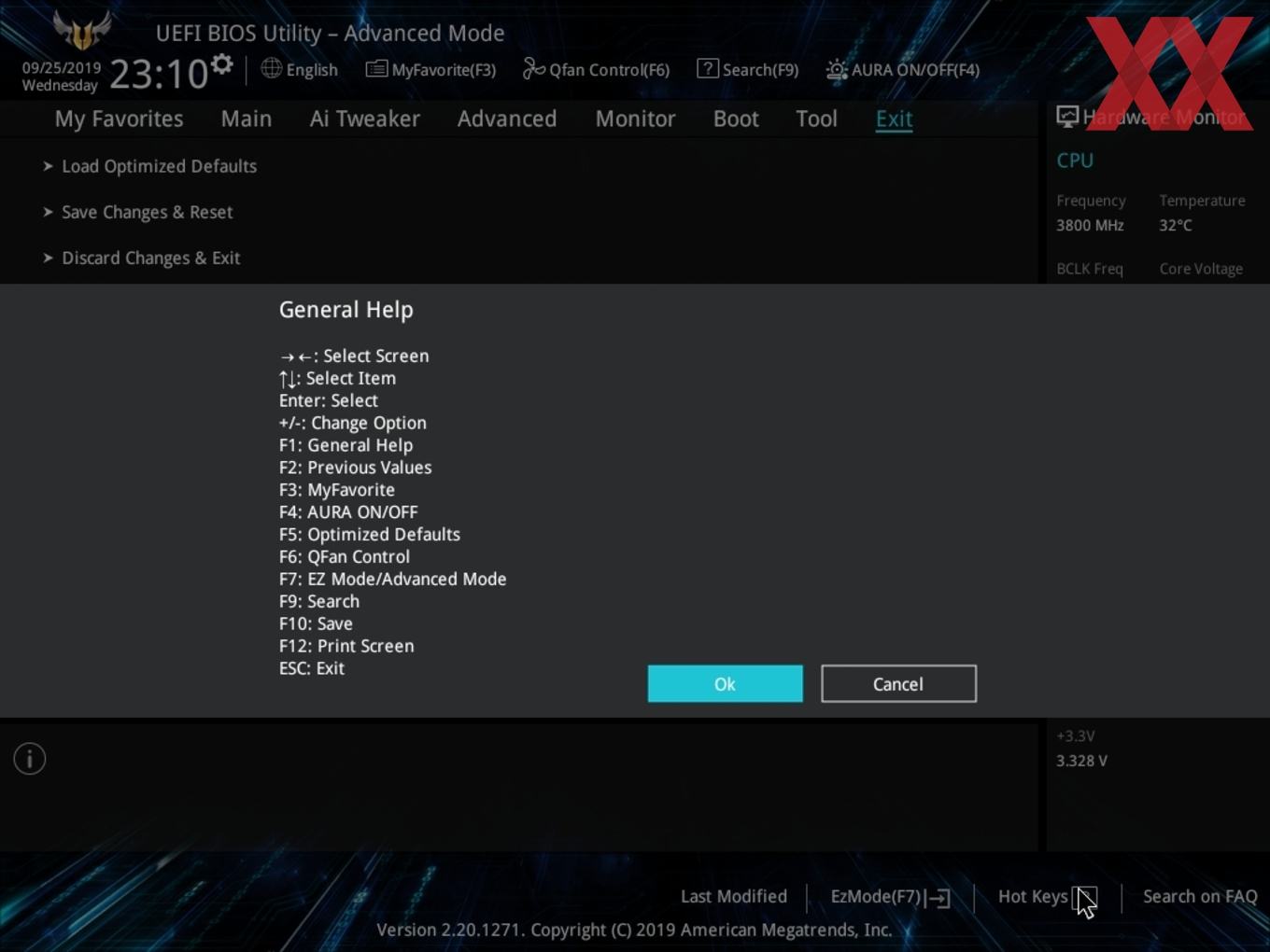1270x952 pixels.
Task: Click the EzMode(F7) label
Action: (x=876, y=897)
